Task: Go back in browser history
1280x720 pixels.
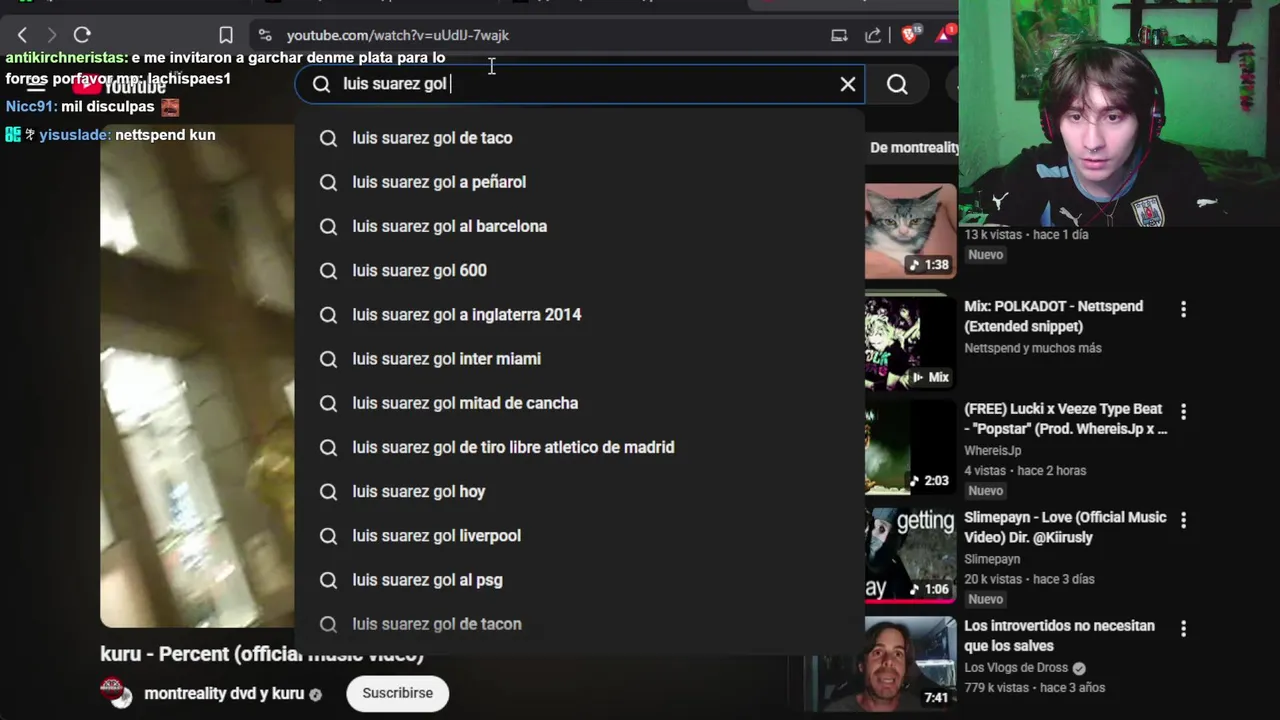Action: tap(22, 35)
